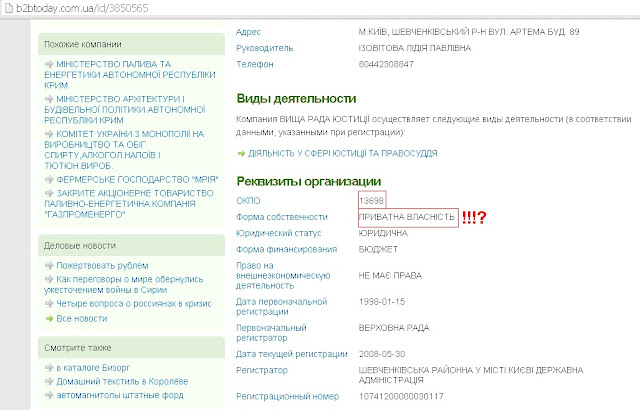Open КОМІТЕТ УКРАЇНИ З МОНОПОЛІЇ link

(124, 150)
